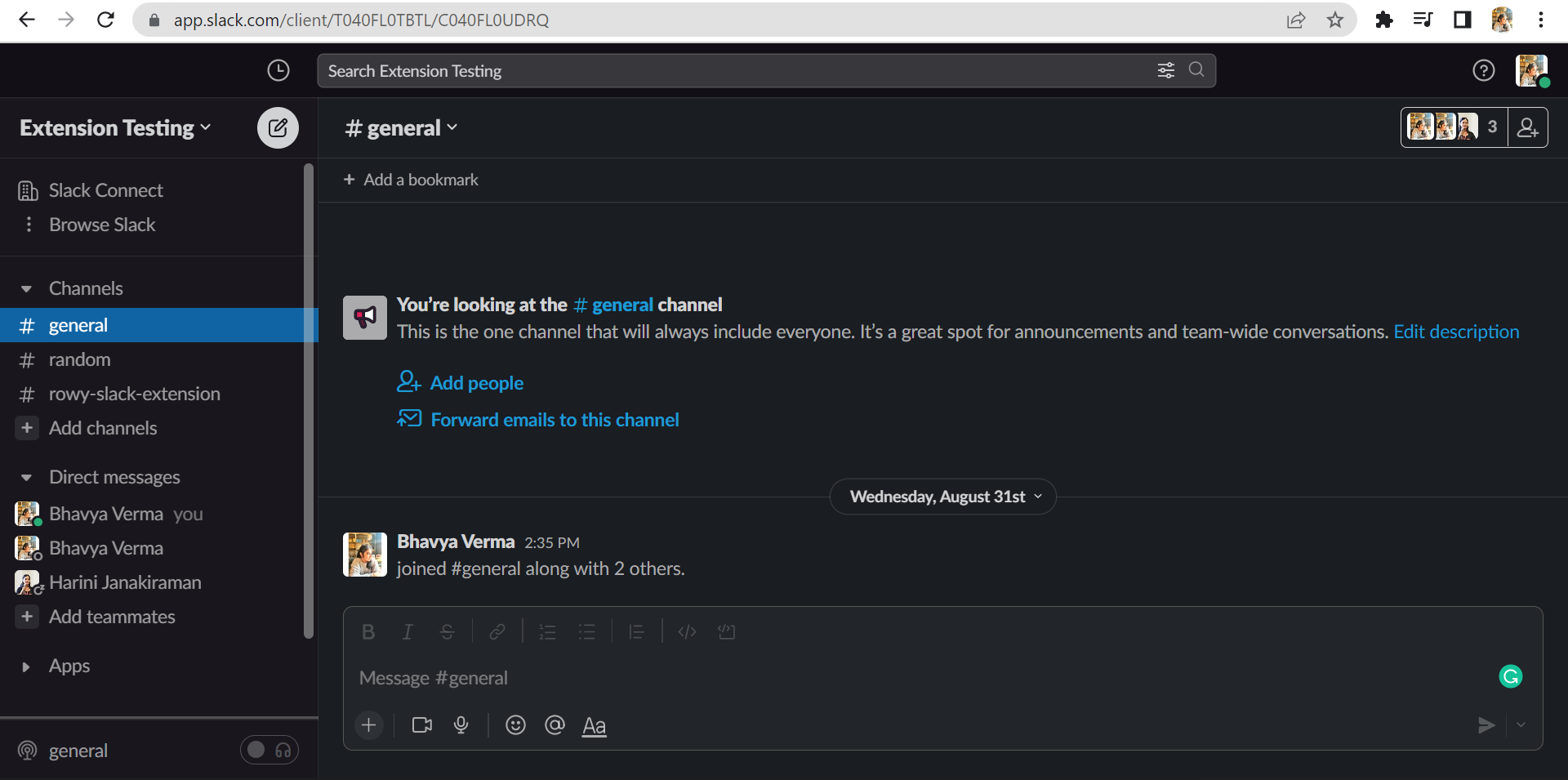Image resolution: width=1568 pixels, height=780 pixels.
Task: Open the Extension Testing workspace dropdown
Action: [115, 128]
